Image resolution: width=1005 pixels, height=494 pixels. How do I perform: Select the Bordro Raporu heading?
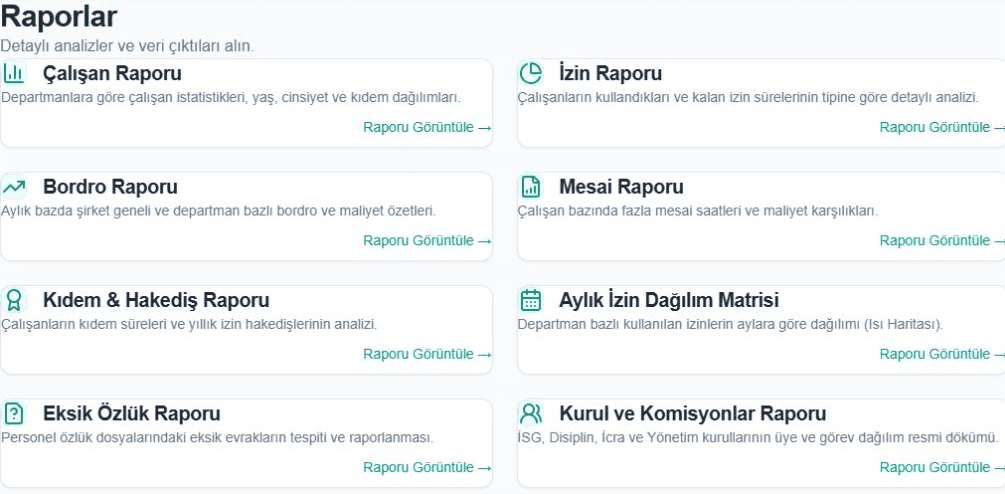pyautogui.click(x=110, y=187)
